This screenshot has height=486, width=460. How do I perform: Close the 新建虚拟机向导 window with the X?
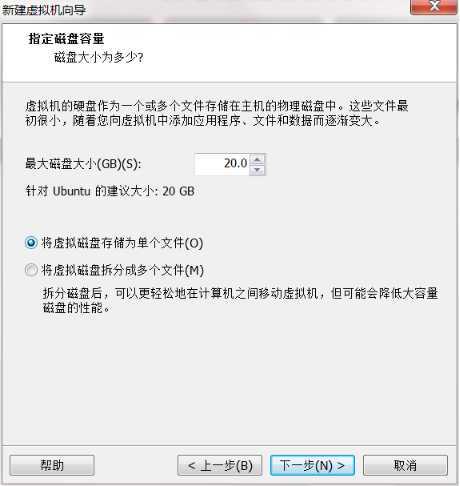433,7
